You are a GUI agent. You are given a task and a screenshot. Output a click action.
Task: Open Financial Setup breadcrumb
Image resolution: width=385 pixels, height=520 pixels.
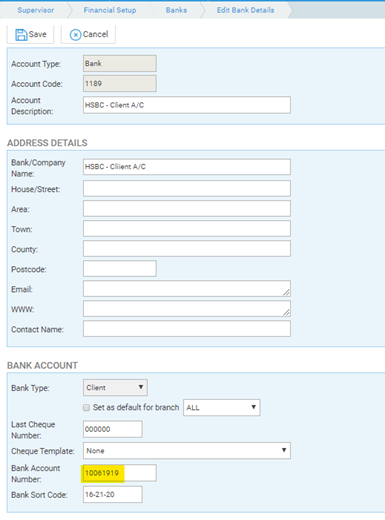point(110,10)
